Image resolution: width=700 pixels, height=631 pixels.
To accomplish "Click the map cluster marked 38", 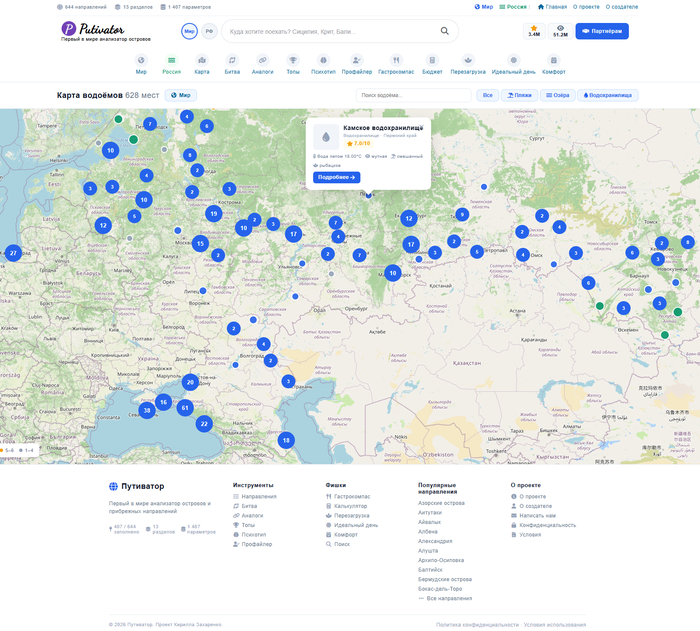I will (x=147, y=410).
